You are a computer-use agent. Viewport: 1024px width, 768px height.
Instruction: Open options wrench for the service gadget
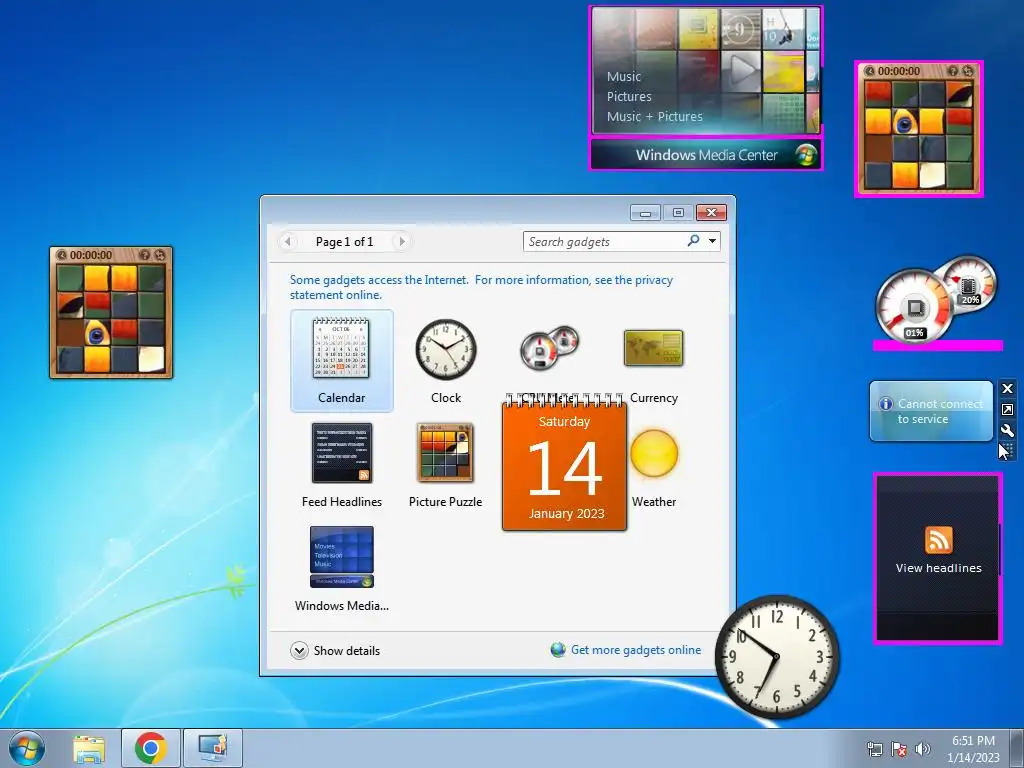click(1007, 430)
